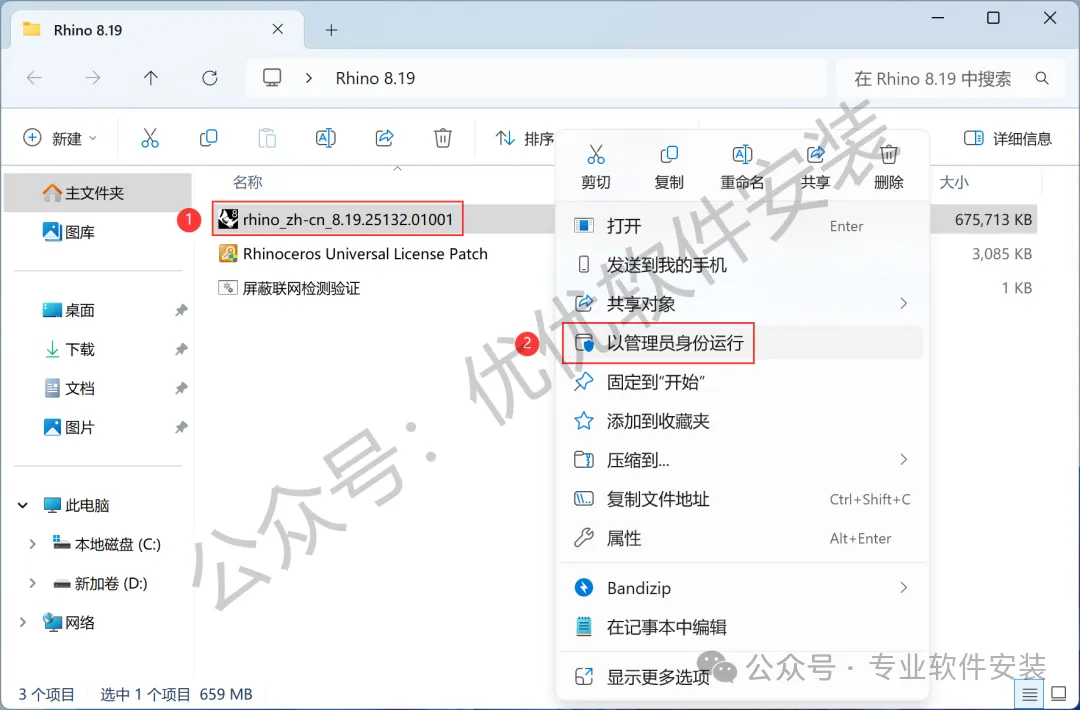This screenshot has height=710, width=1080.
Task: Click the rhino installer file icon
Action: coord(228,219)
